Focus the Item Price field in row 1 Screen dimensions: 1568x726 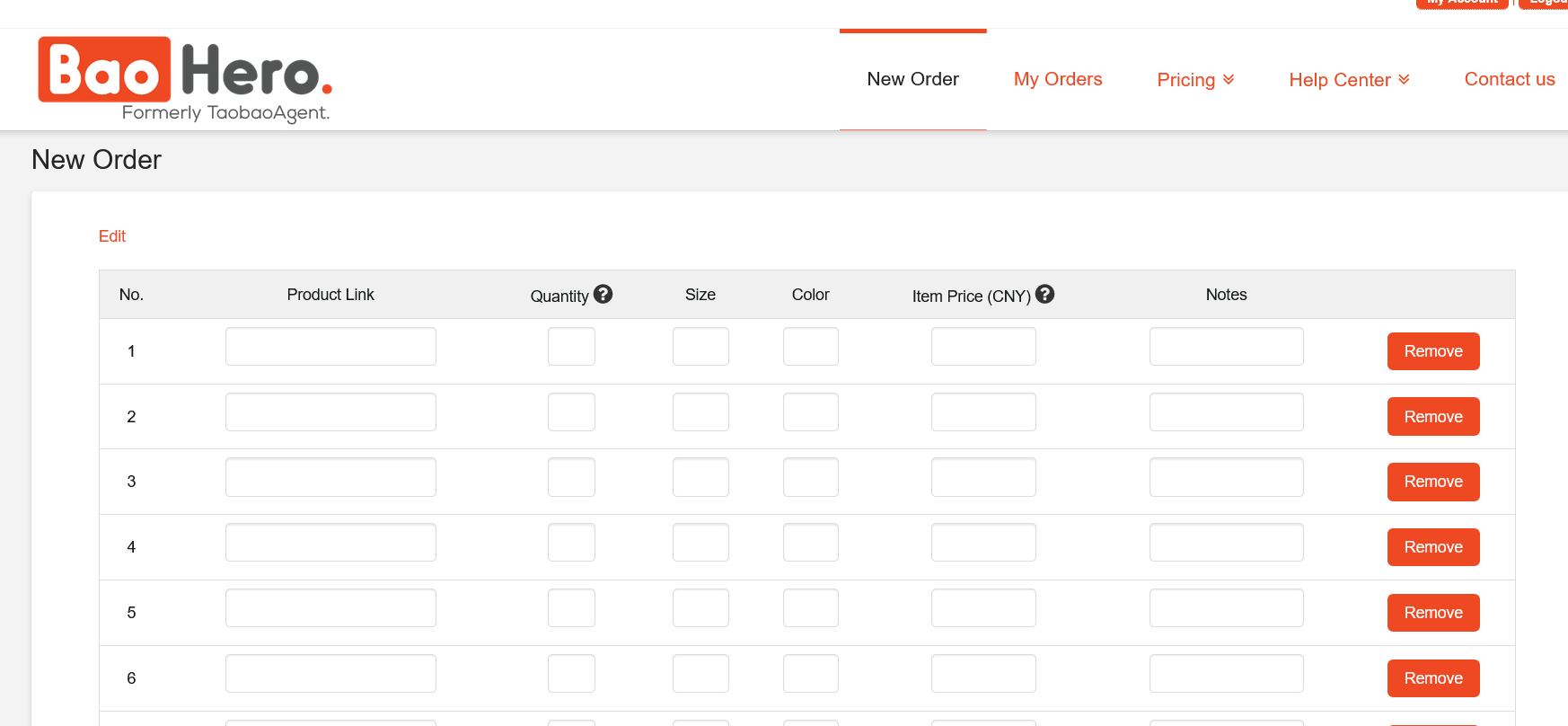point(983,347)
